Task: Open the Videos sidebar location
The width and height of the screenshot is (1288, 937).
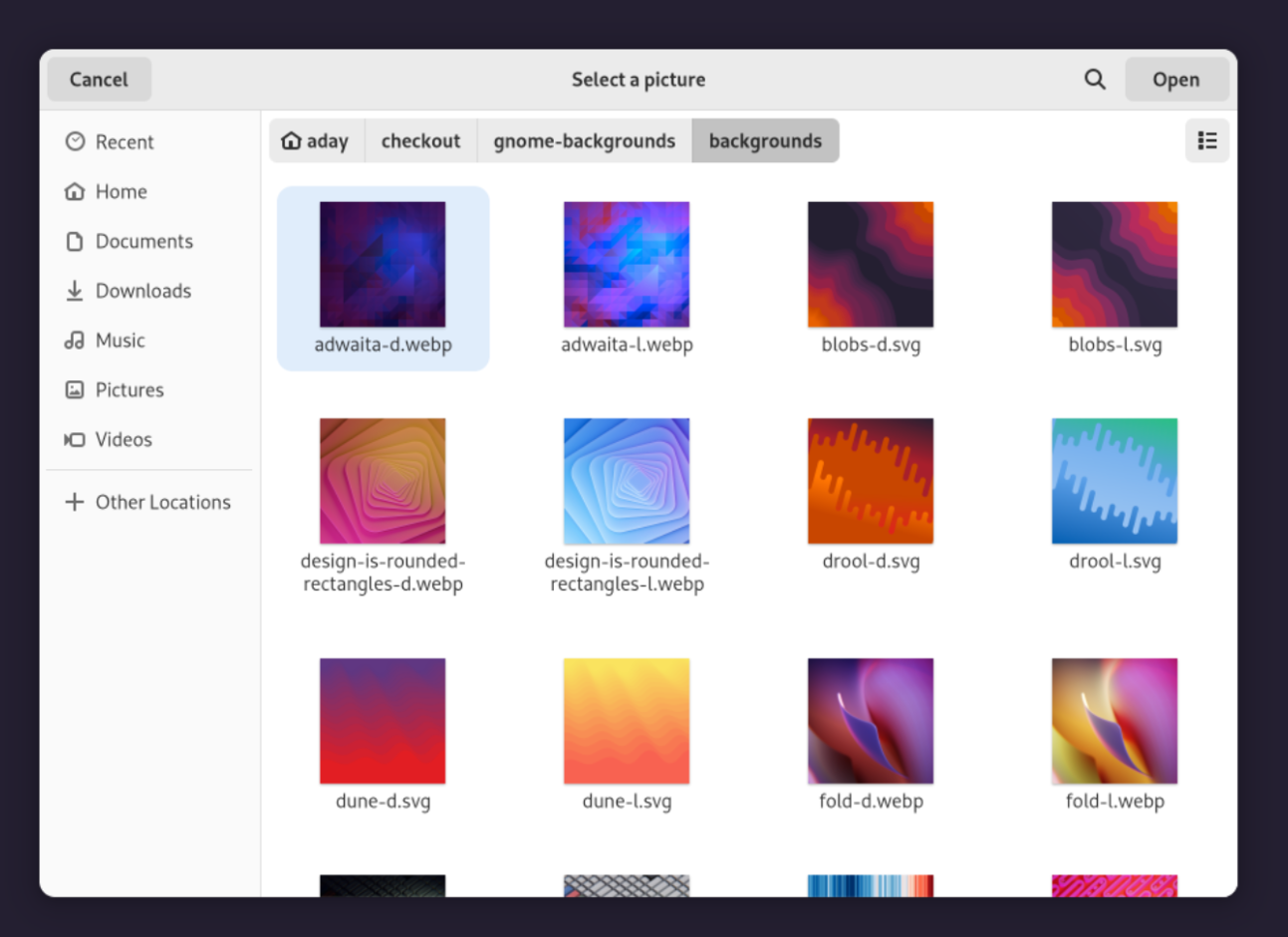Action: pyautogui.click(x=149, y=439)
